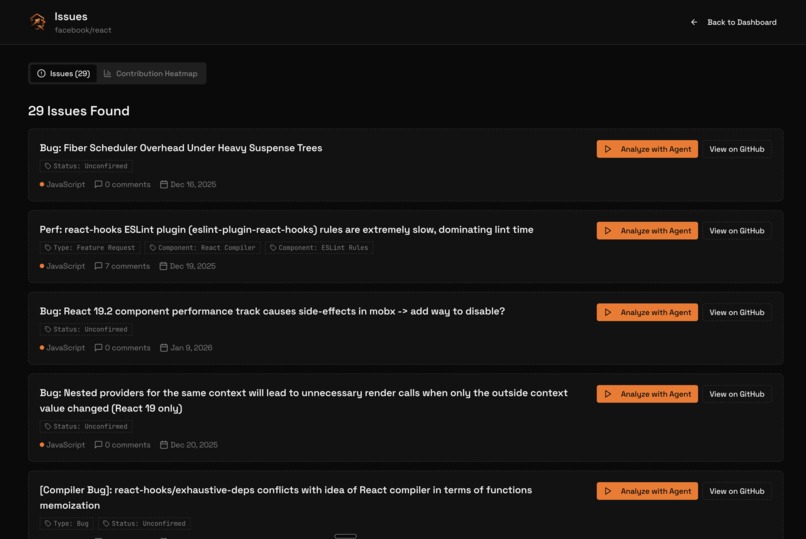Viewport: 806px width, 539px height.
Task: Open the Nested providers context issue title
Action: tap(304, 400)
